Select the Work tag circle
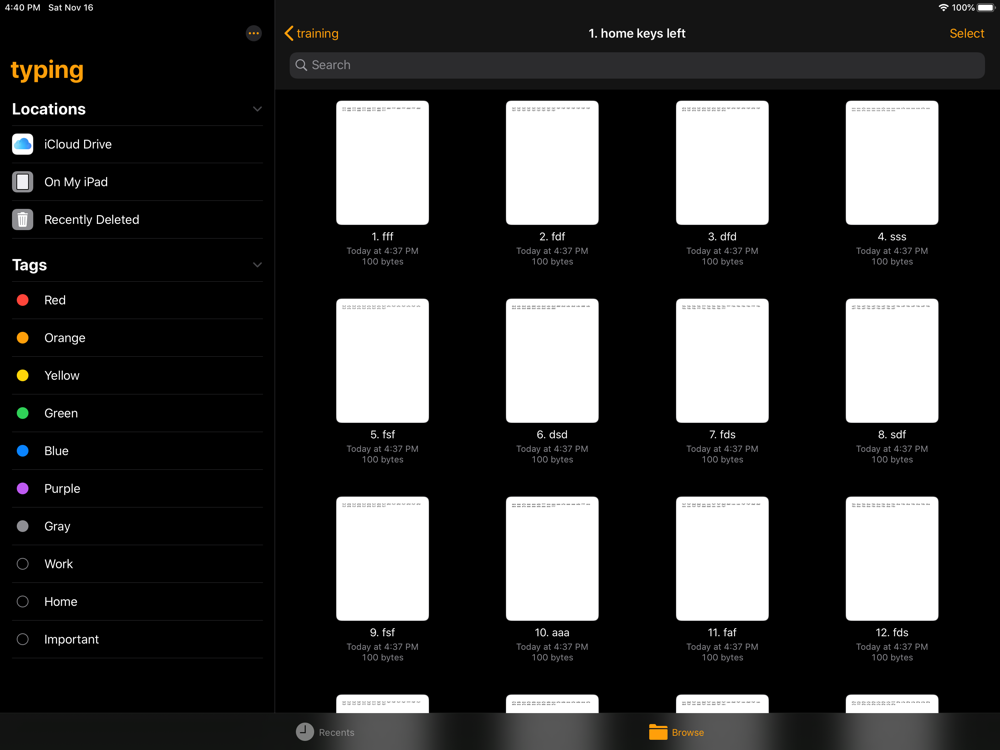Screen dimensions: 1000x750 click(22, 563)
